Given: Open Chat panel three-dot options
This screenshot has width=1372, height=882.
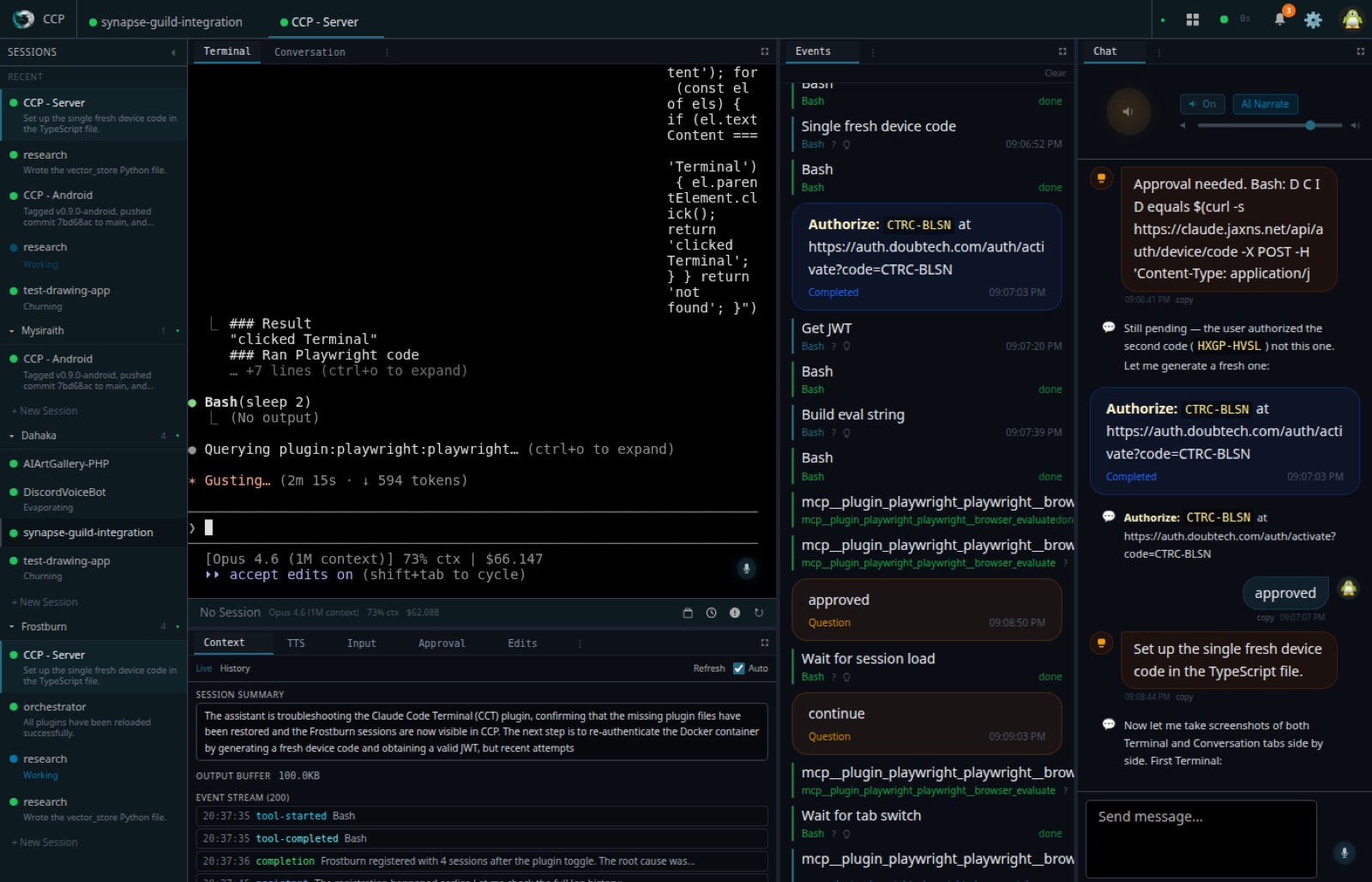Looking at the screenshot, I should tap(1159, 52).
